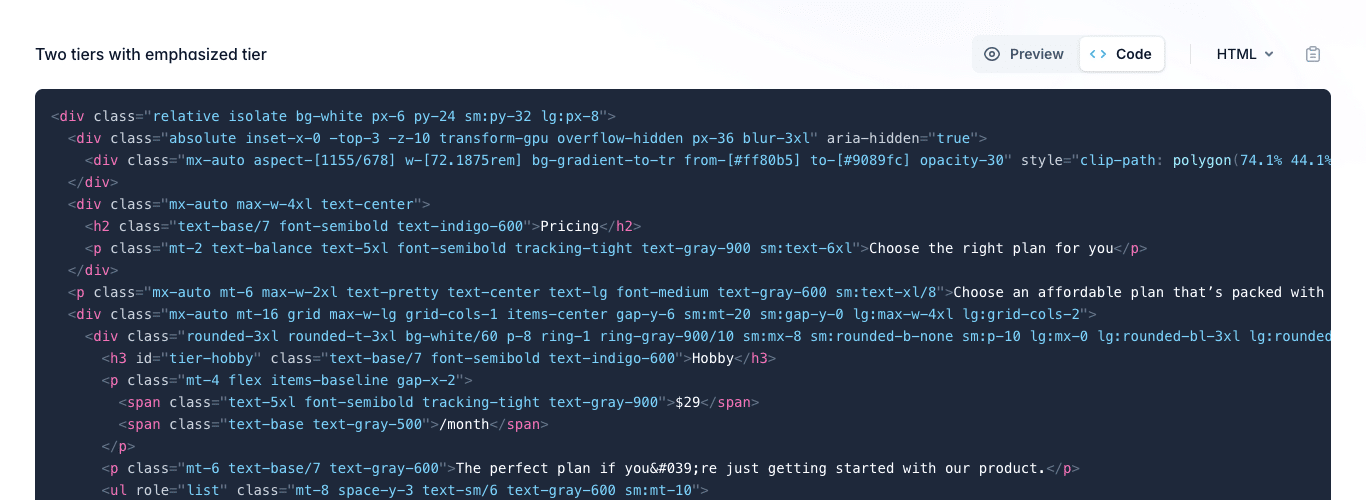Image resolution: width=1366 pixels, height=500 pixels.
Task: Select the Code tab label
Action: [1134, 54]
